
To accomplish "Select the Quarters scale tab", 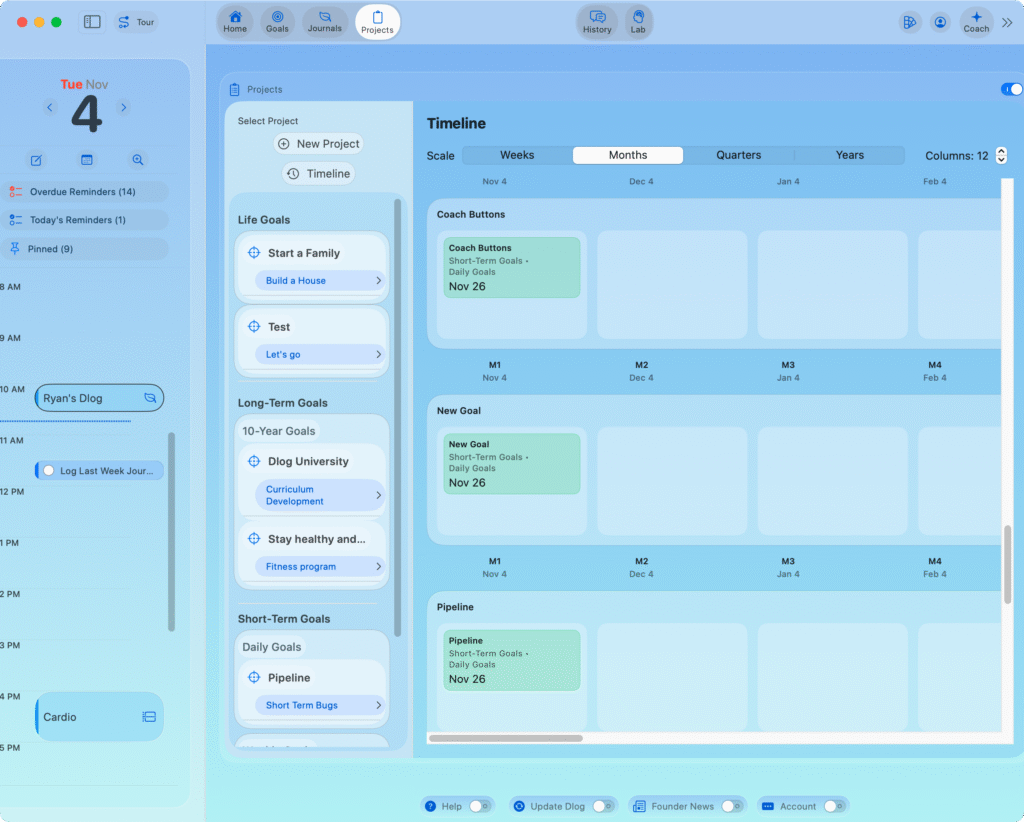I will pyautogui.click(x=738, y=155).
